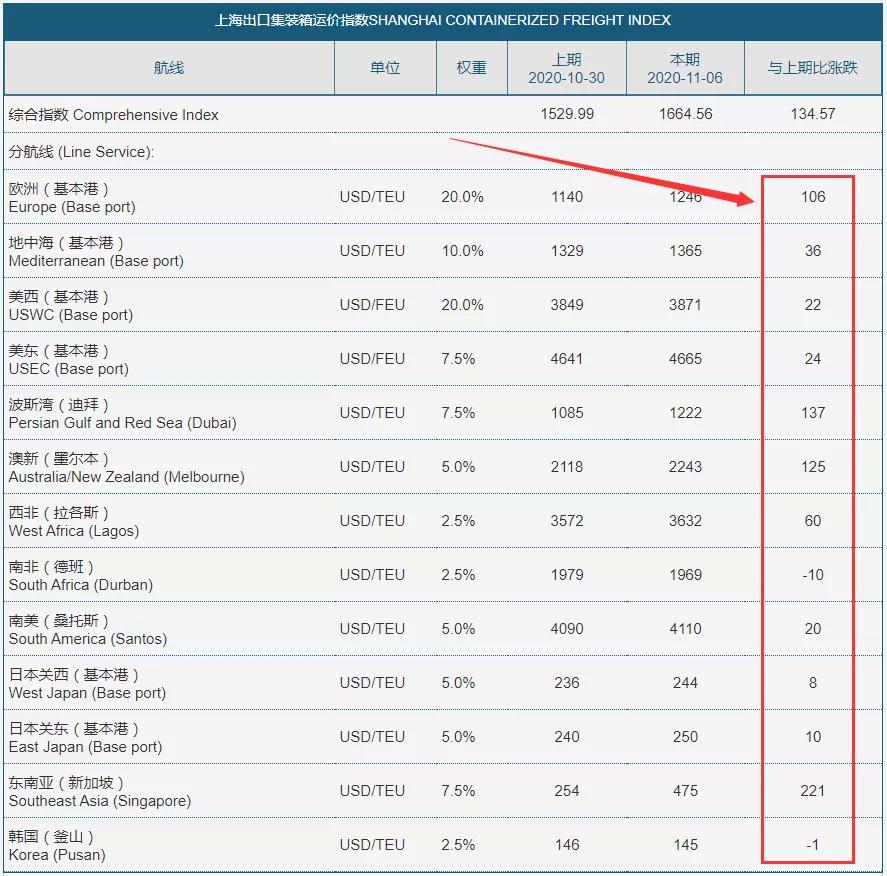Select the 'West Japan (Base port)' route

(x=87, y=693)
